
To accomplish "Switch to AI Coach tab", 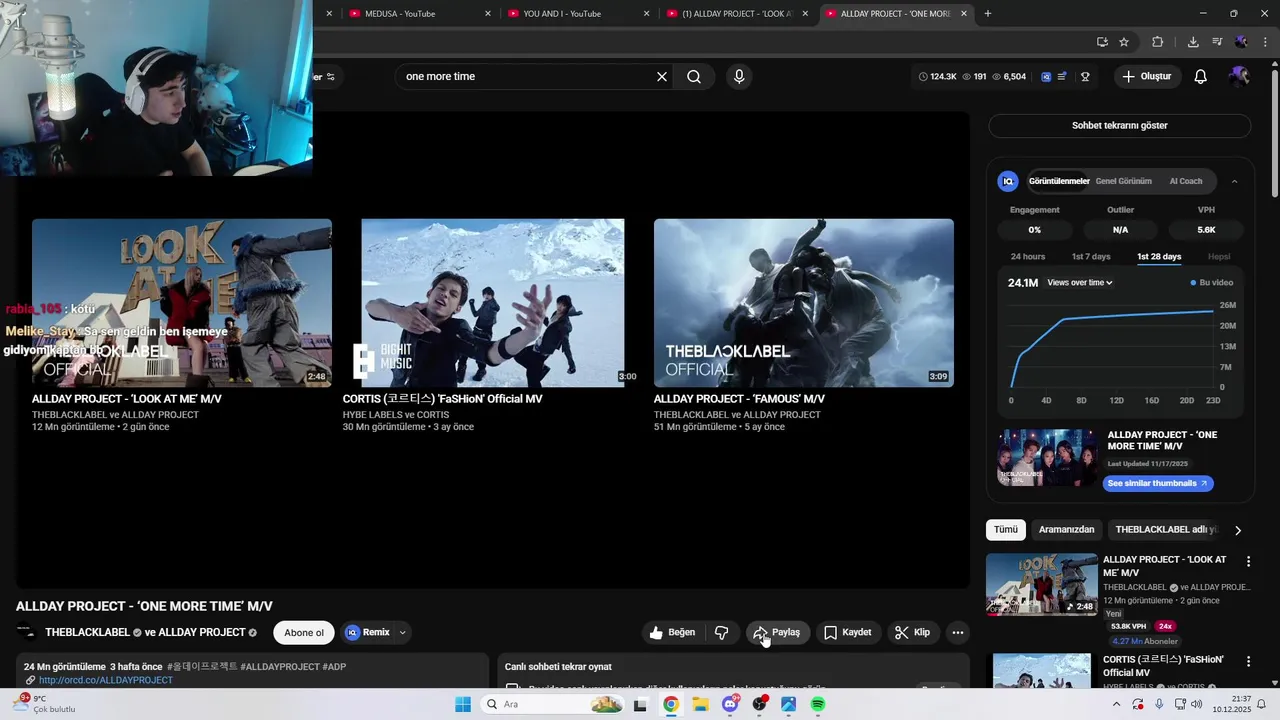I will coord(1186,181).
